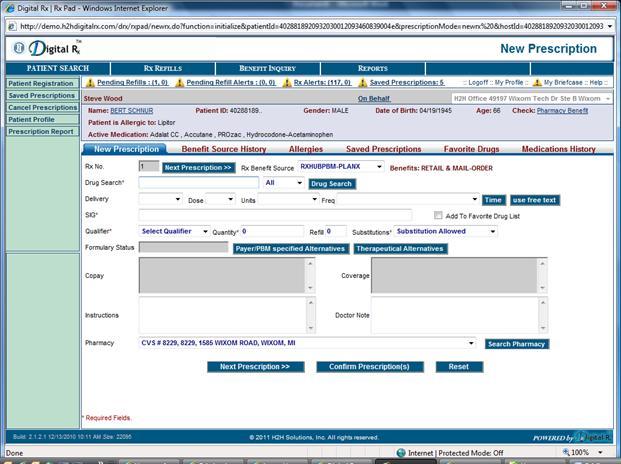621x464 pixels.
Task: Expand the Select Qualifier dropdown
Action: [x=204, y=231]
